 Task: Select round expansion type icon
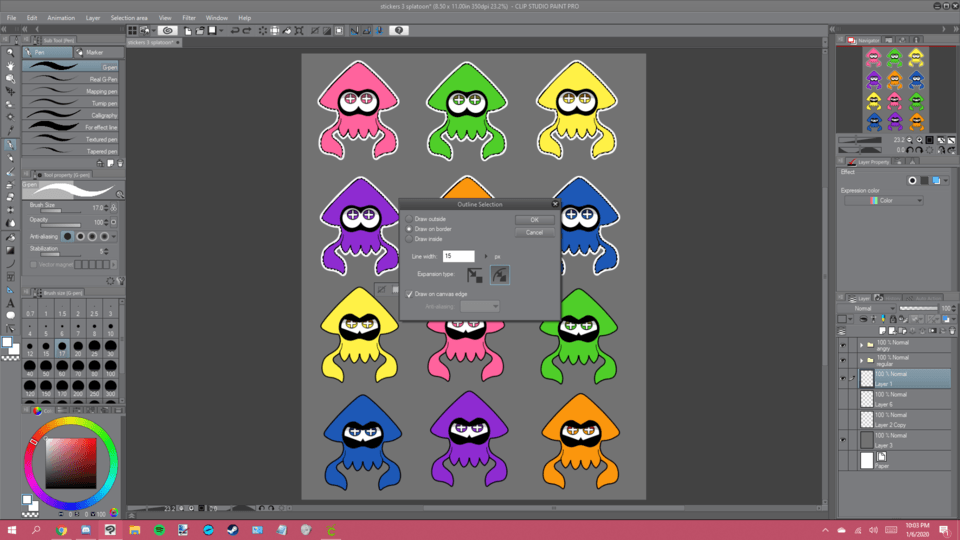pyautogui.click(x=500, y=275)
